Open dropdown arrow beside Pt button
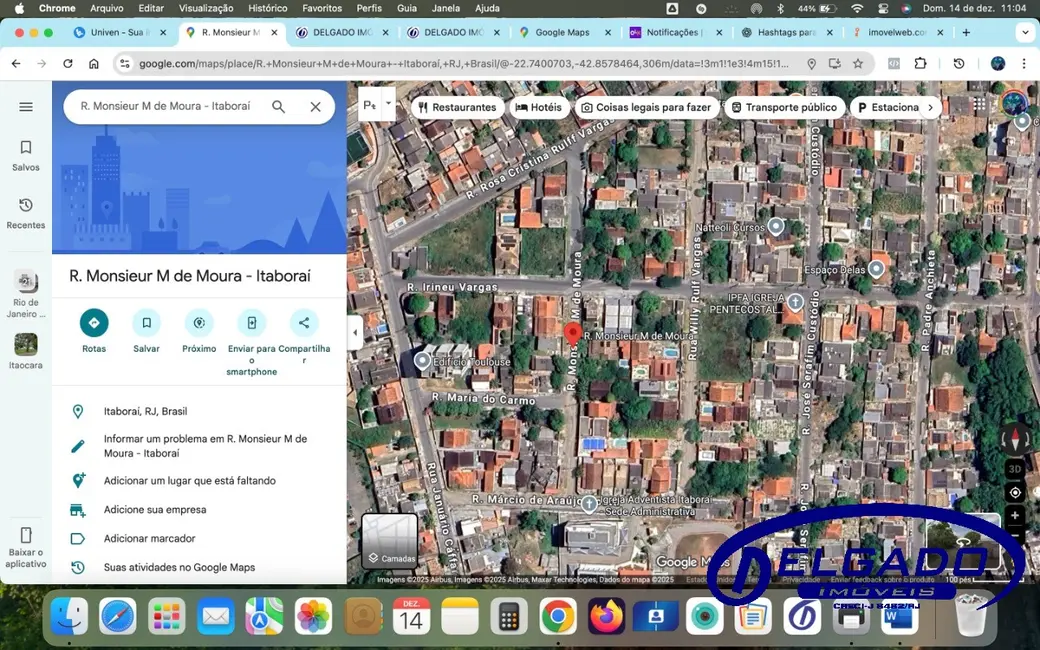Viewport: 1040px width, 650px height. (388, 103)
